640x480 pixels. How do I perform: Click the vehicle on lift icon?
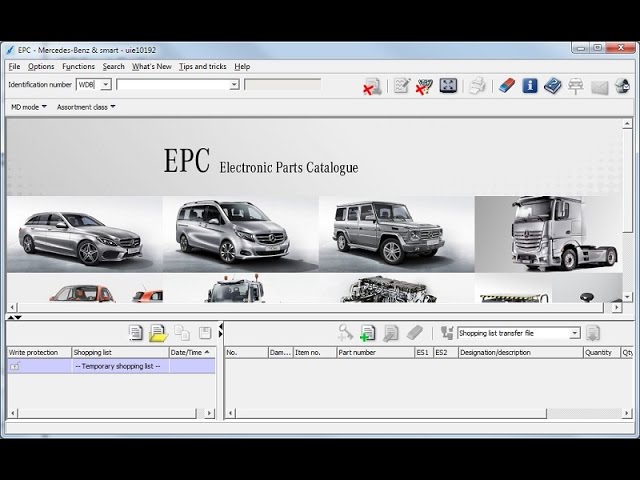(576, 86)
